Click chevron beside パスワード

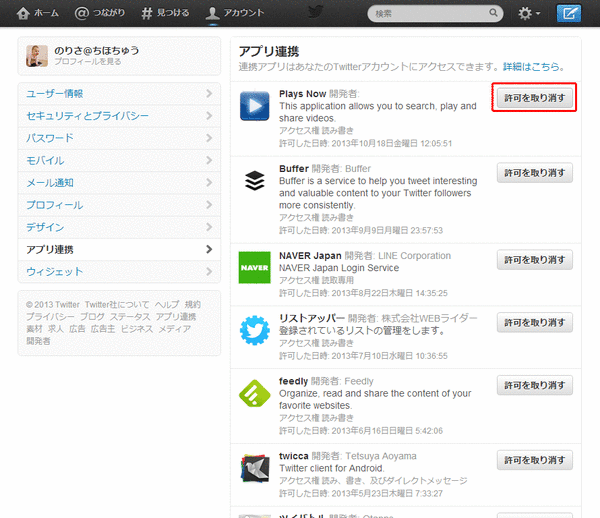[x=209, y=138]
